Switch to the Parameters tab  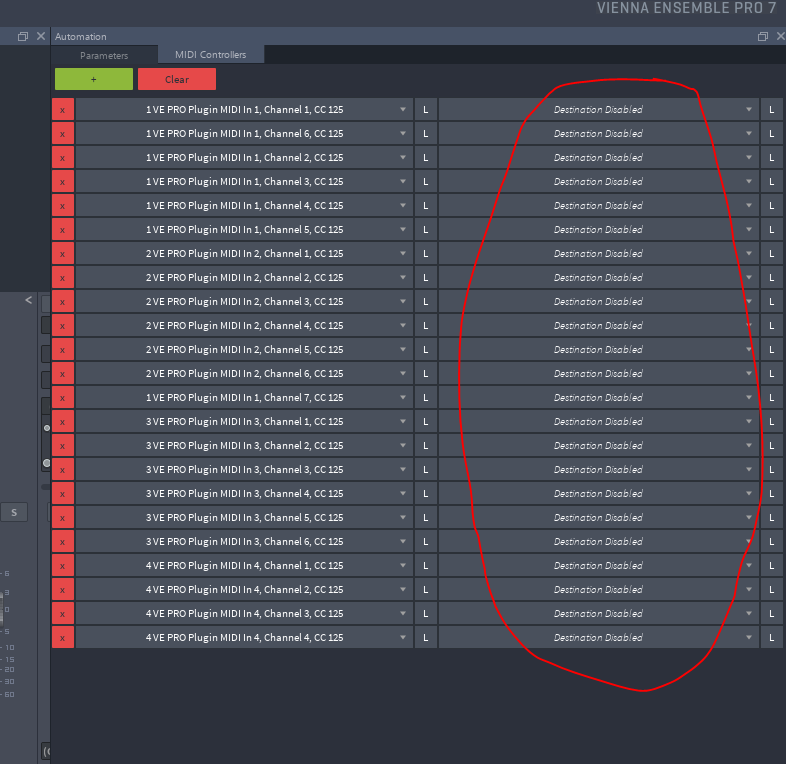pyautogui.click(x=104, y=55)
